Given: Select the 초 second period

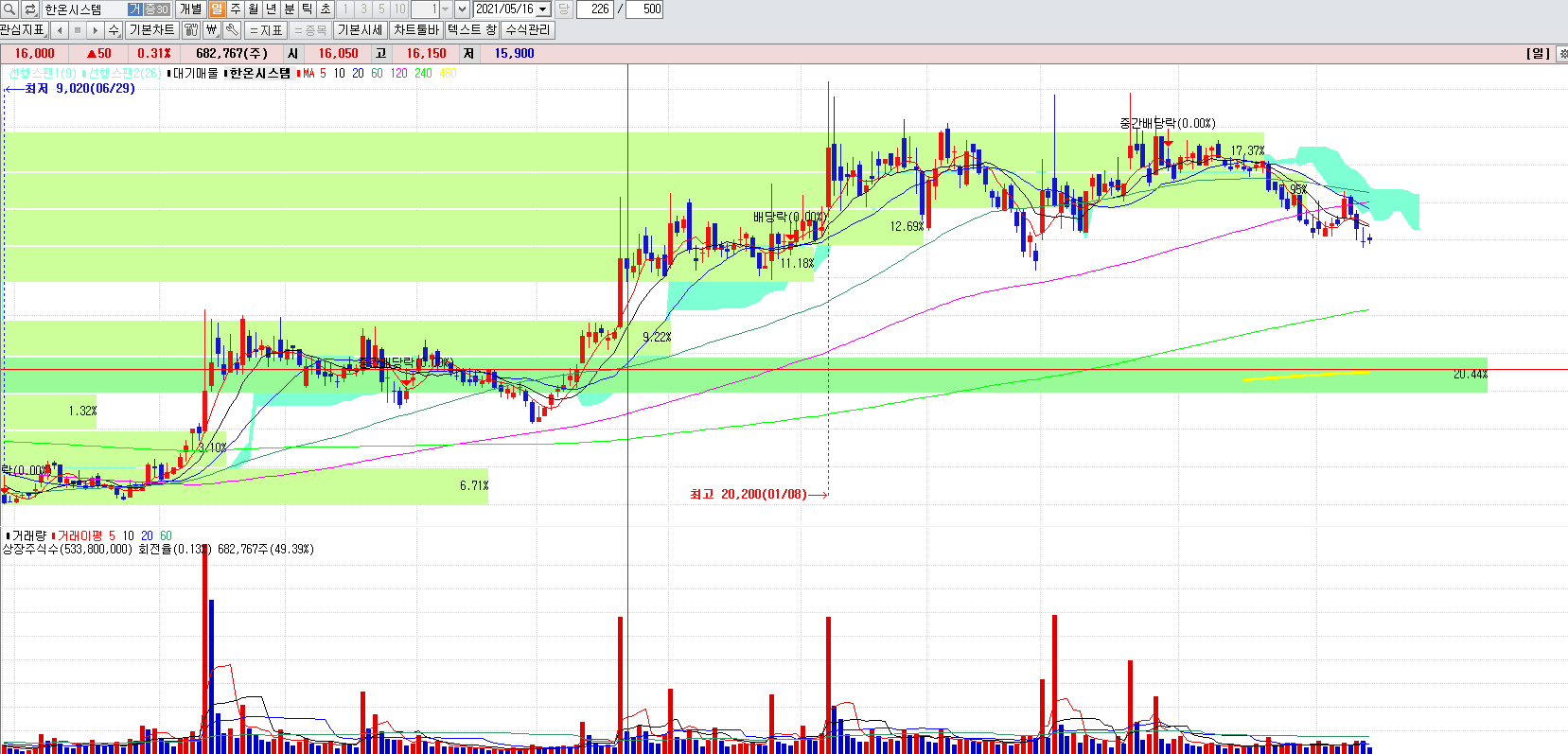Looking at the screenshot, I should (x=326, y=9).
